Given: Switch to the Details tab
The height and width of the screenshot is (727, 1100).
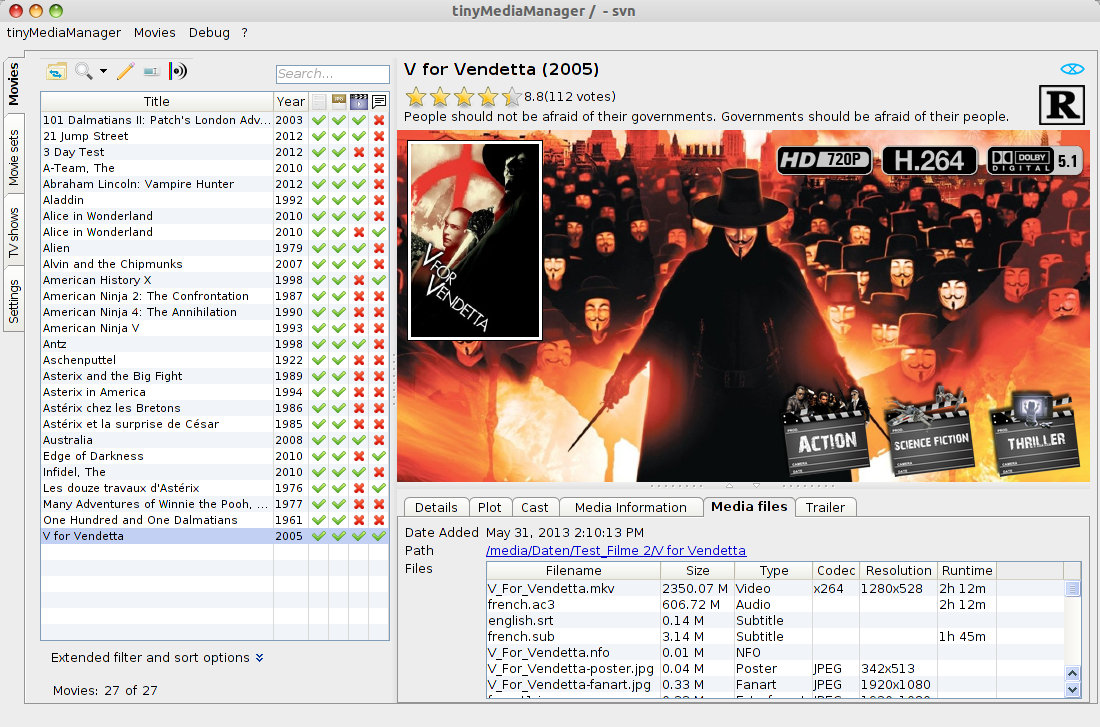Looking at the screenshot, I should 436,507.
